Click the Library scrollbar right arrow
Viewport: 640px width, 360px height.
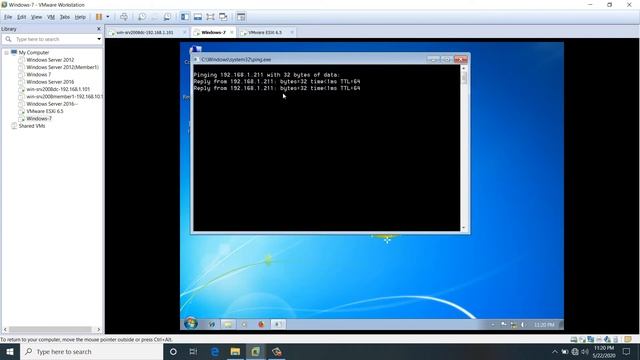[98, 329]
